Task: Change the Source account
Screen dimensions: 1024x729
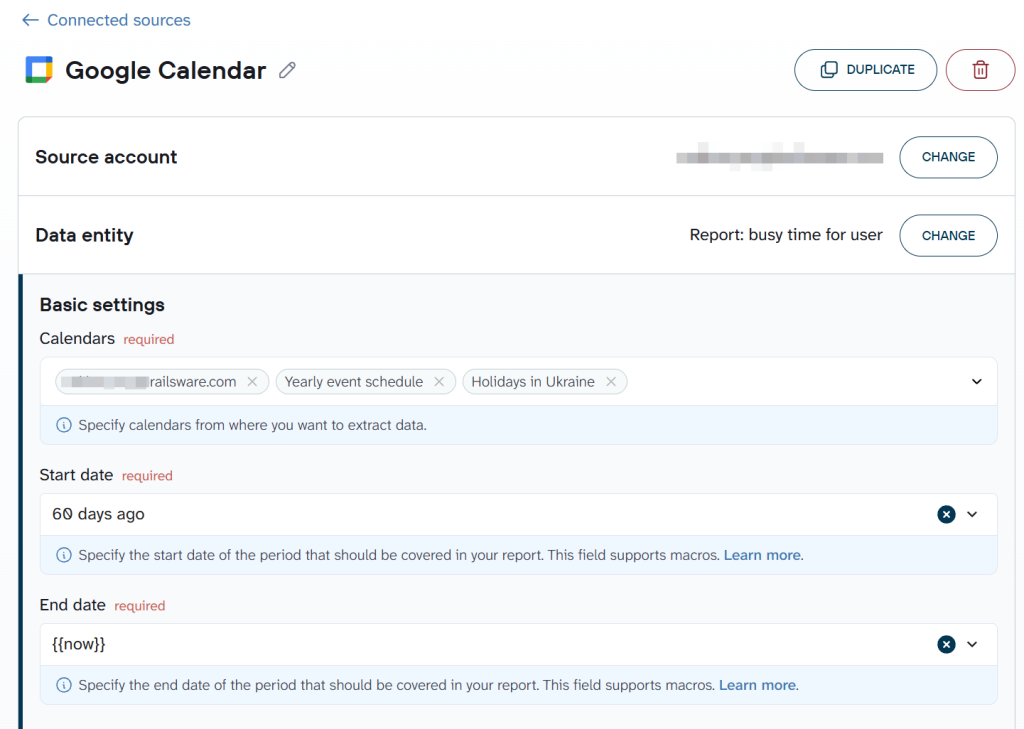Action: pos(948,157)
